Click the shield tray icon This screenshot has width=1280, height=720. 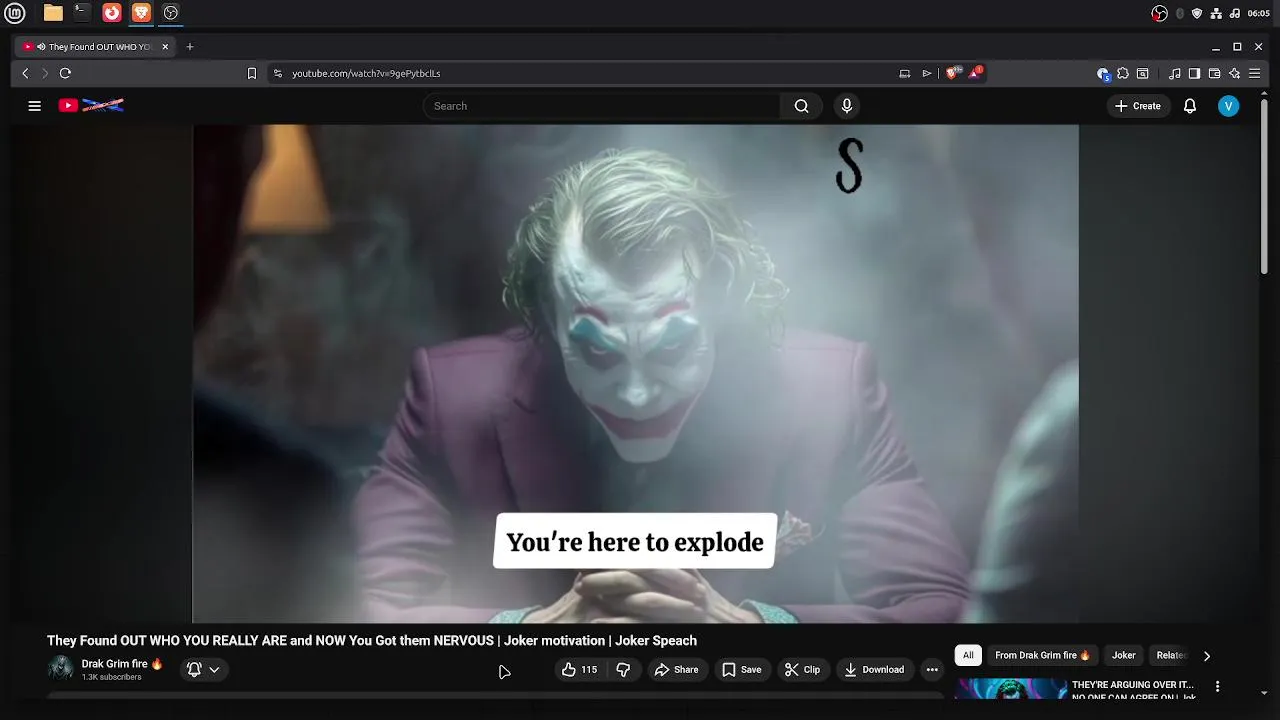(1197, 13)
